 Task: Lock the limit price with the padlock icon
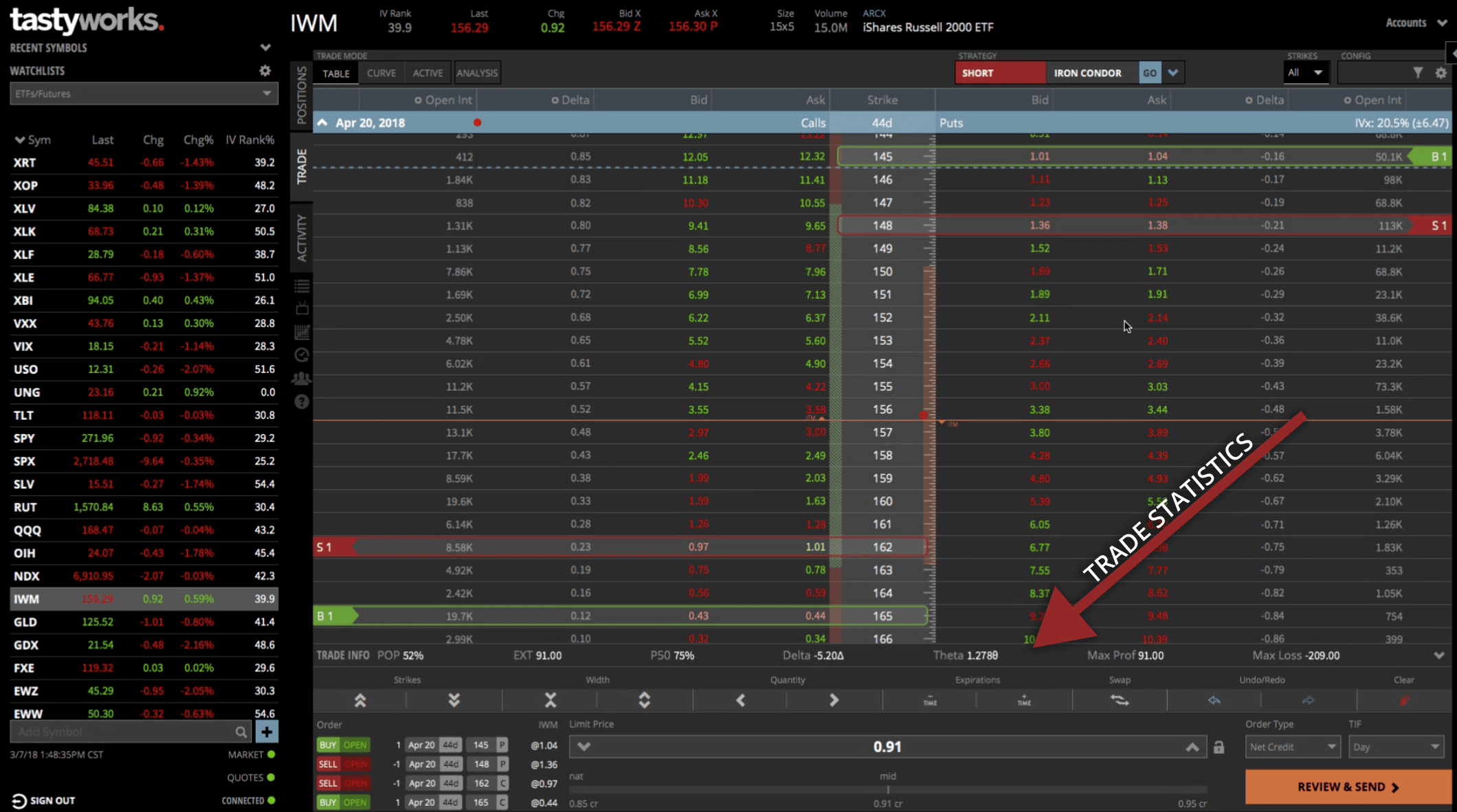click(1219, 747)
